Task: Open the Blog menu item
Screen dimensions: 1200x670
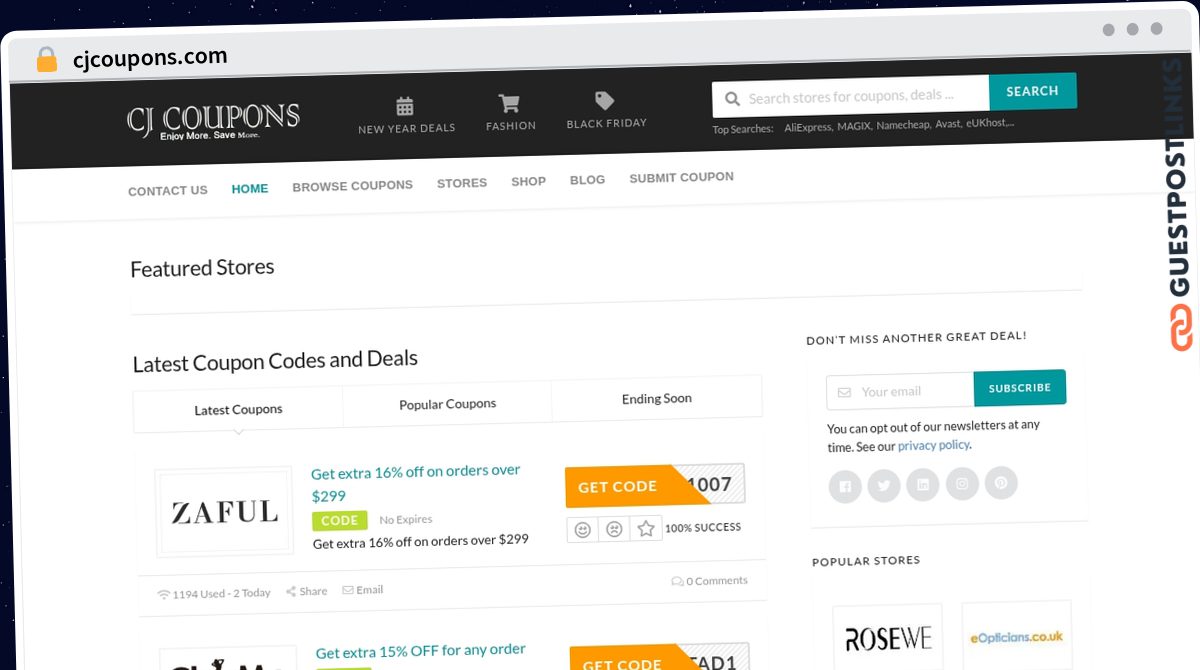Action: [x=587, y=180]
